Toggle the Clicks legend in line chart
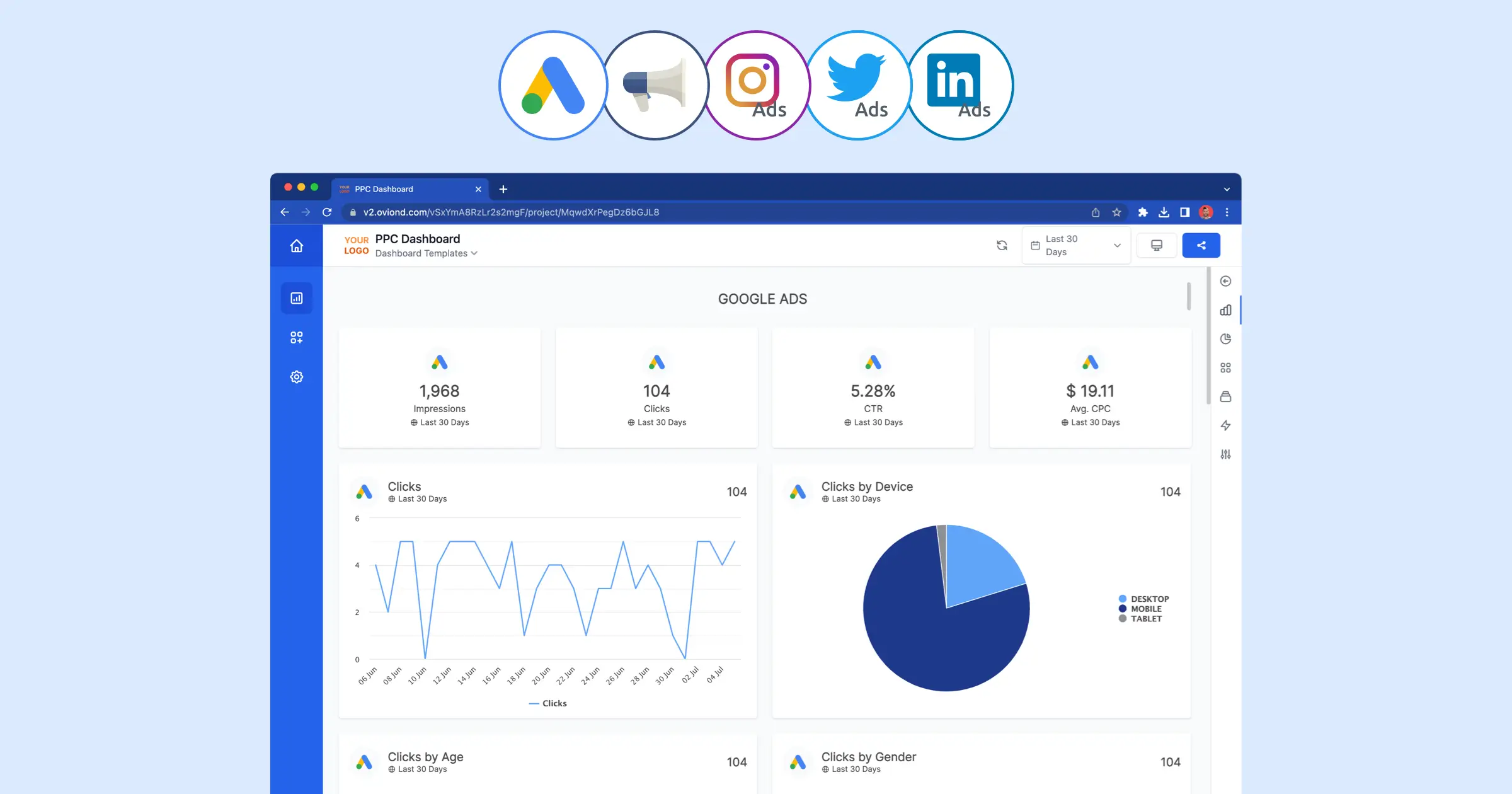Screen dimensions: 1512x794 click(548, 703)
